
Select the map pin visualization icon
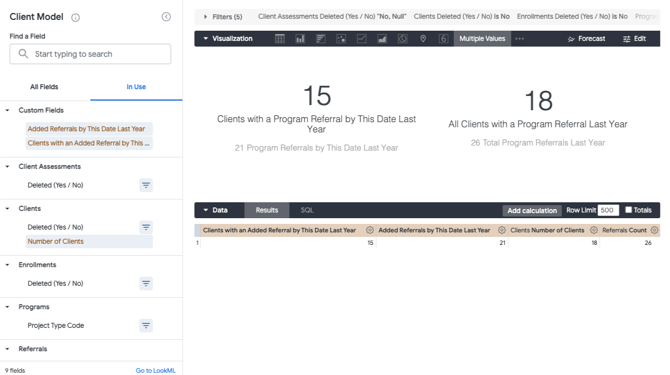tap(423, 39)
